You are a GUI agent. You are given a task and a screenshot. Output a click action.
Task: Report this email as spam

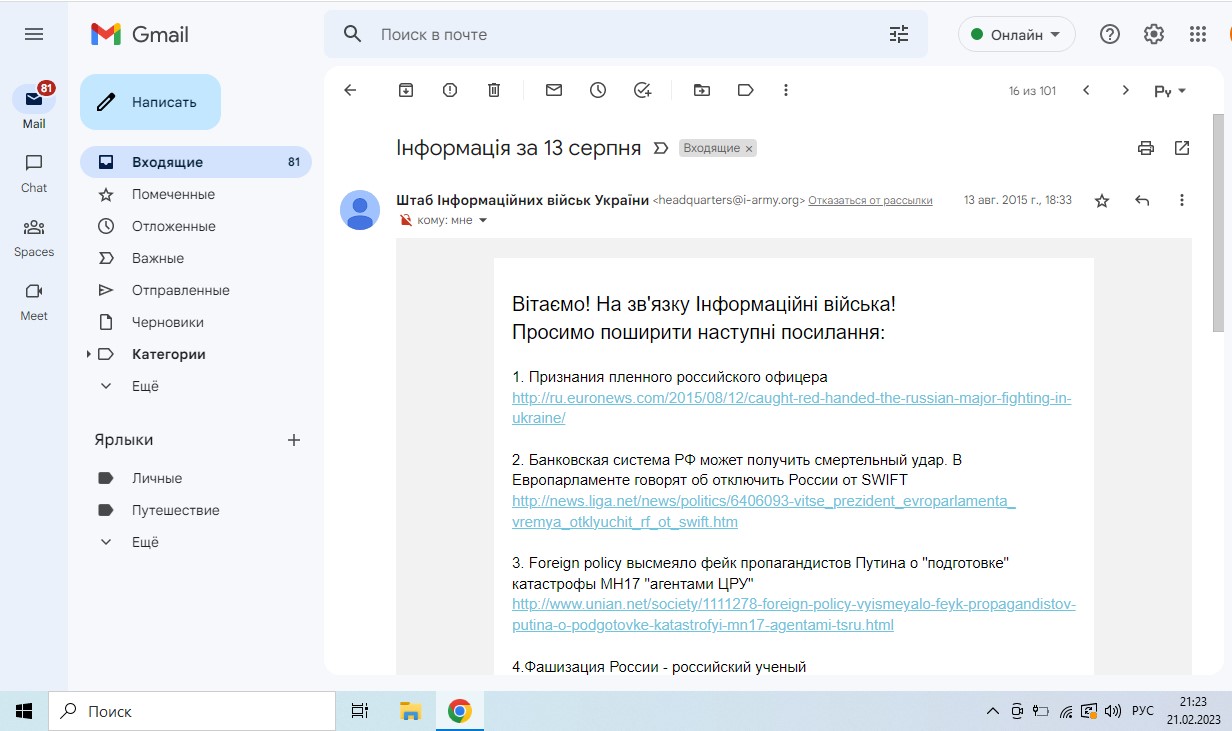pos(450,90)
